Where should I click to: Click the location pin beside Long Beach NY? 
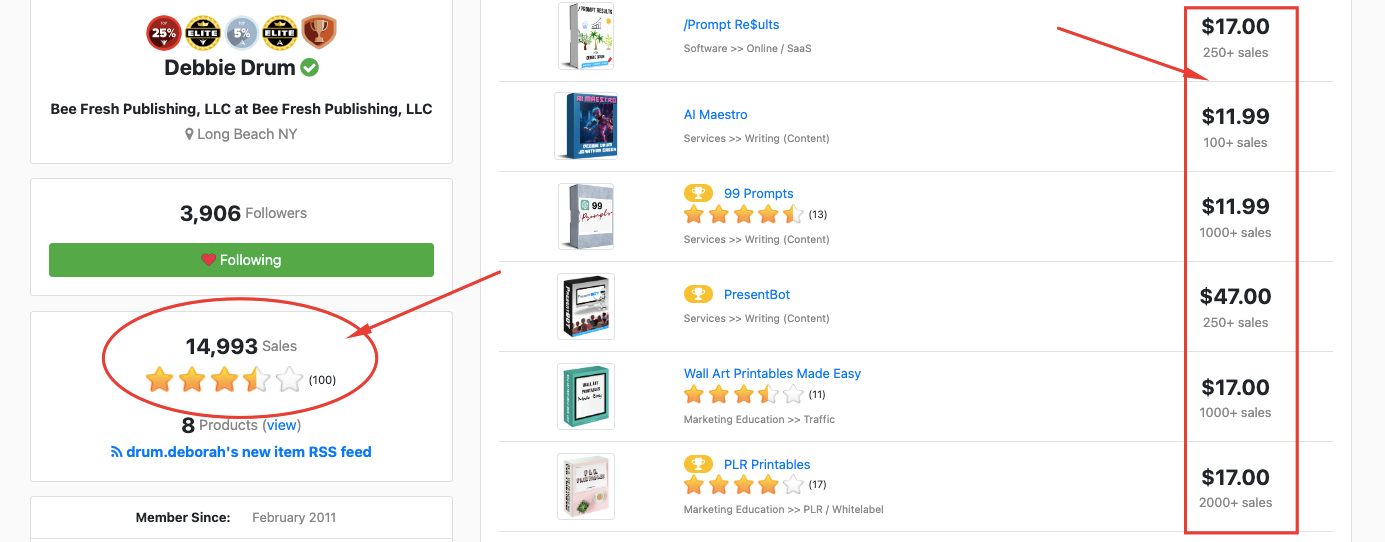pyautogui.click(x=189, y=134)
